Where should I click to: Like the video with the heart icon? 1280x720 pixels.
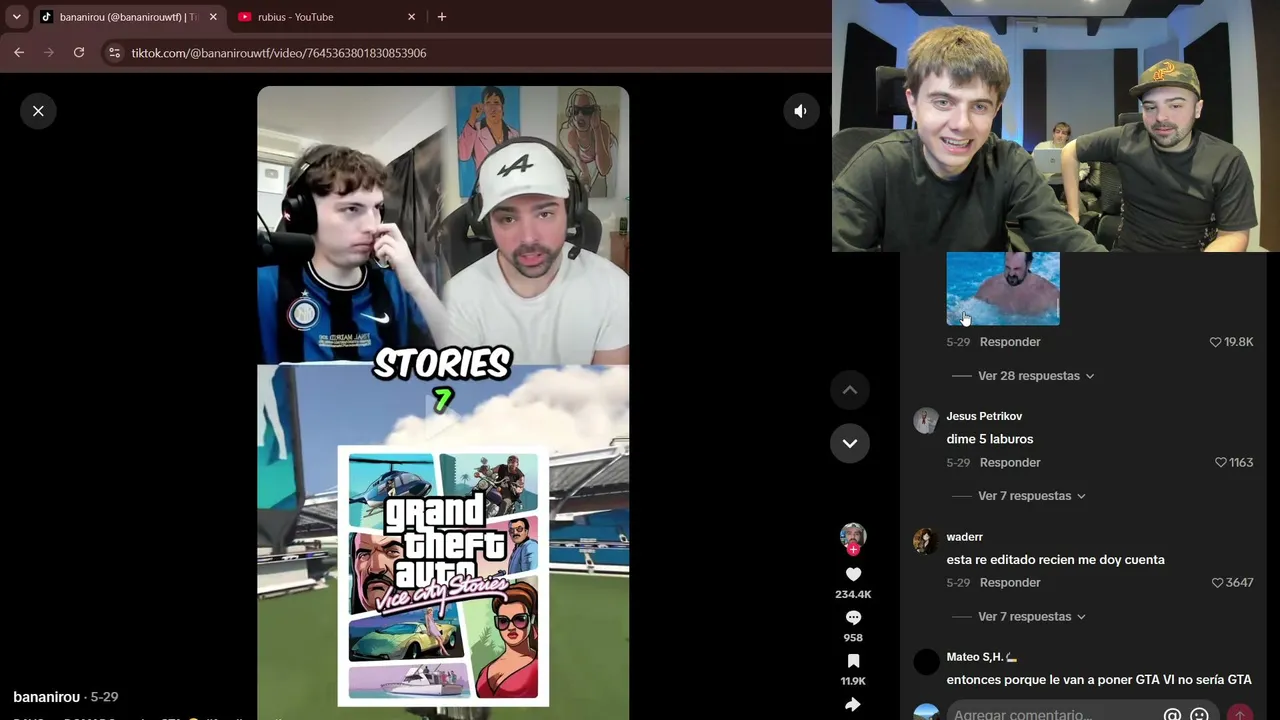pyautogui.click(x=853, y=575)
